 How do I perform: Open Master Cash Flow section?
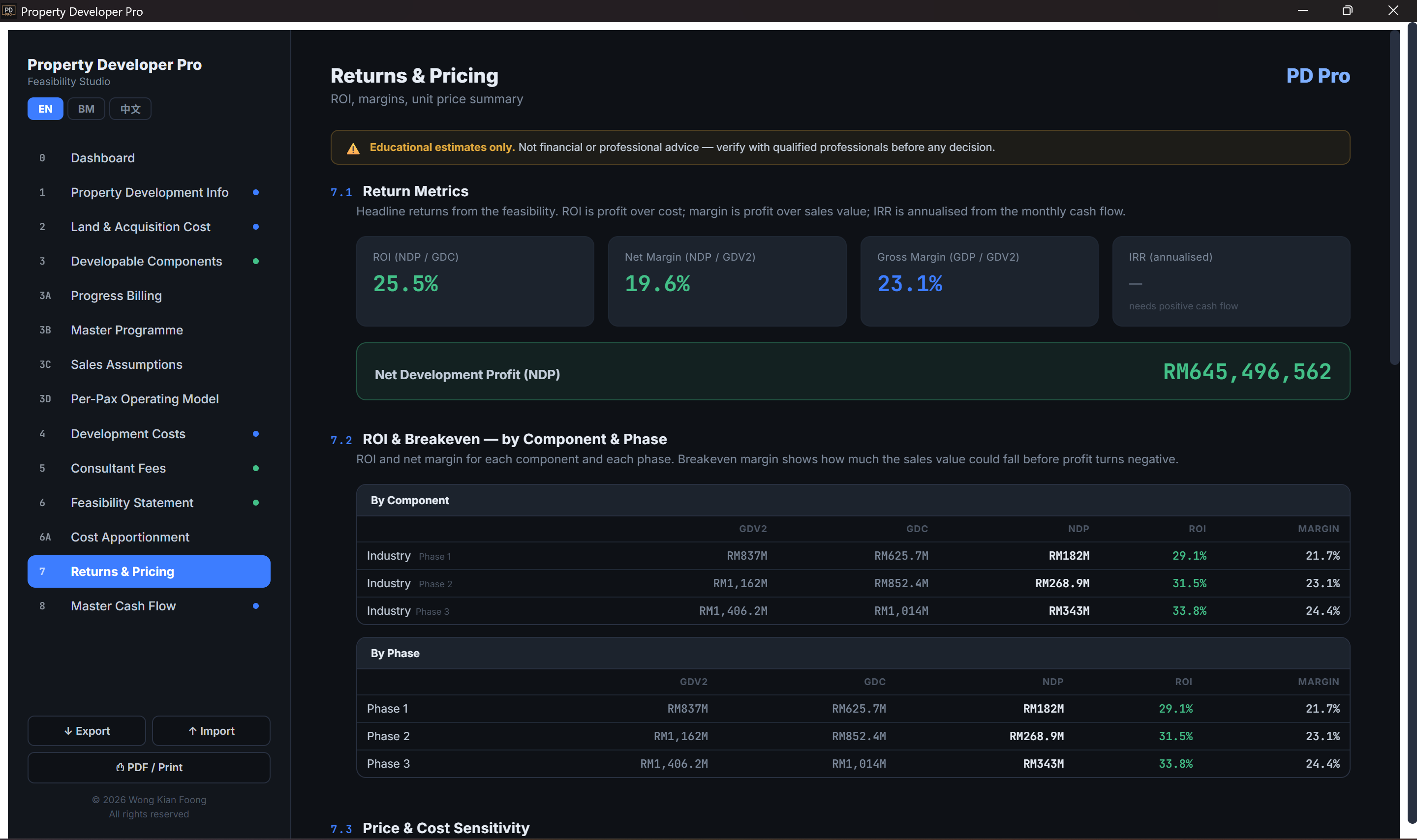[149, 606]
